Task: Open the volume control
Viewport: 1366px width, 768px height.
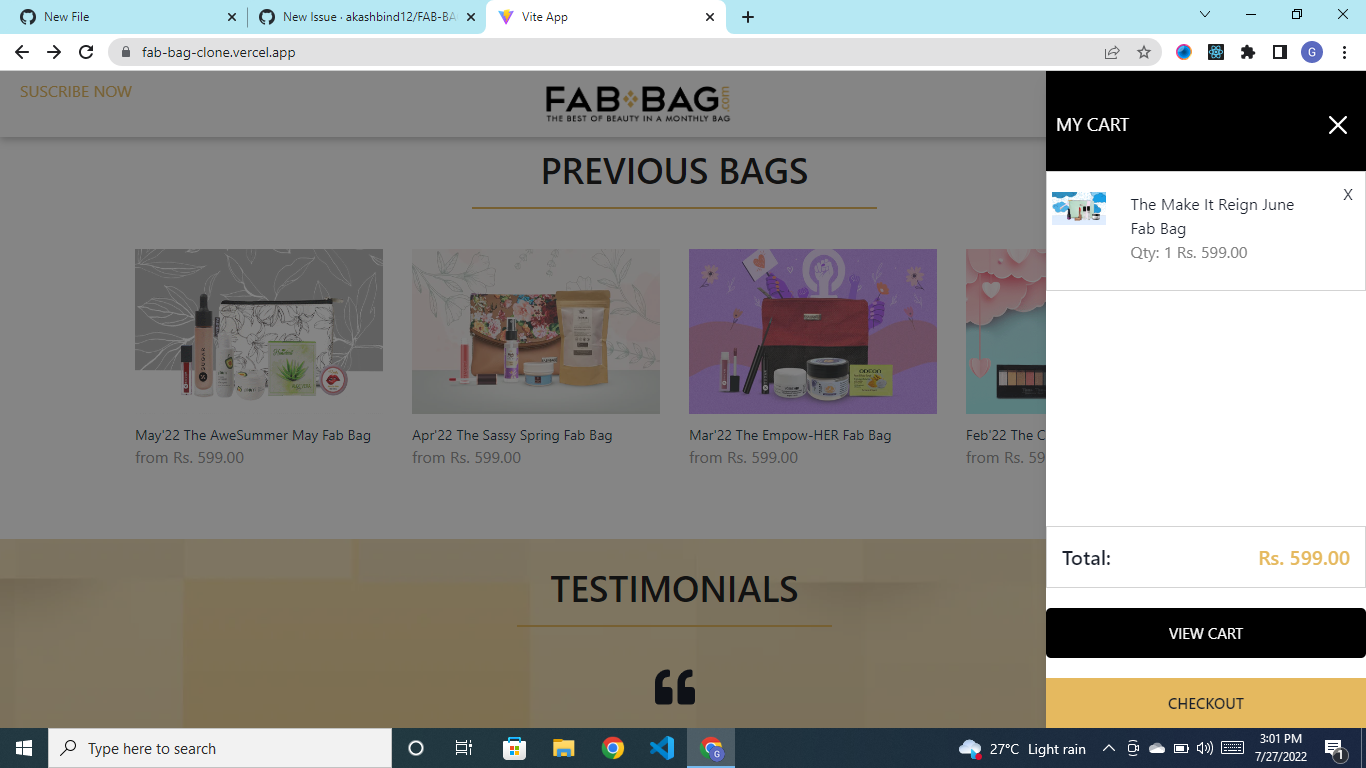Action: coord(1204,748)
